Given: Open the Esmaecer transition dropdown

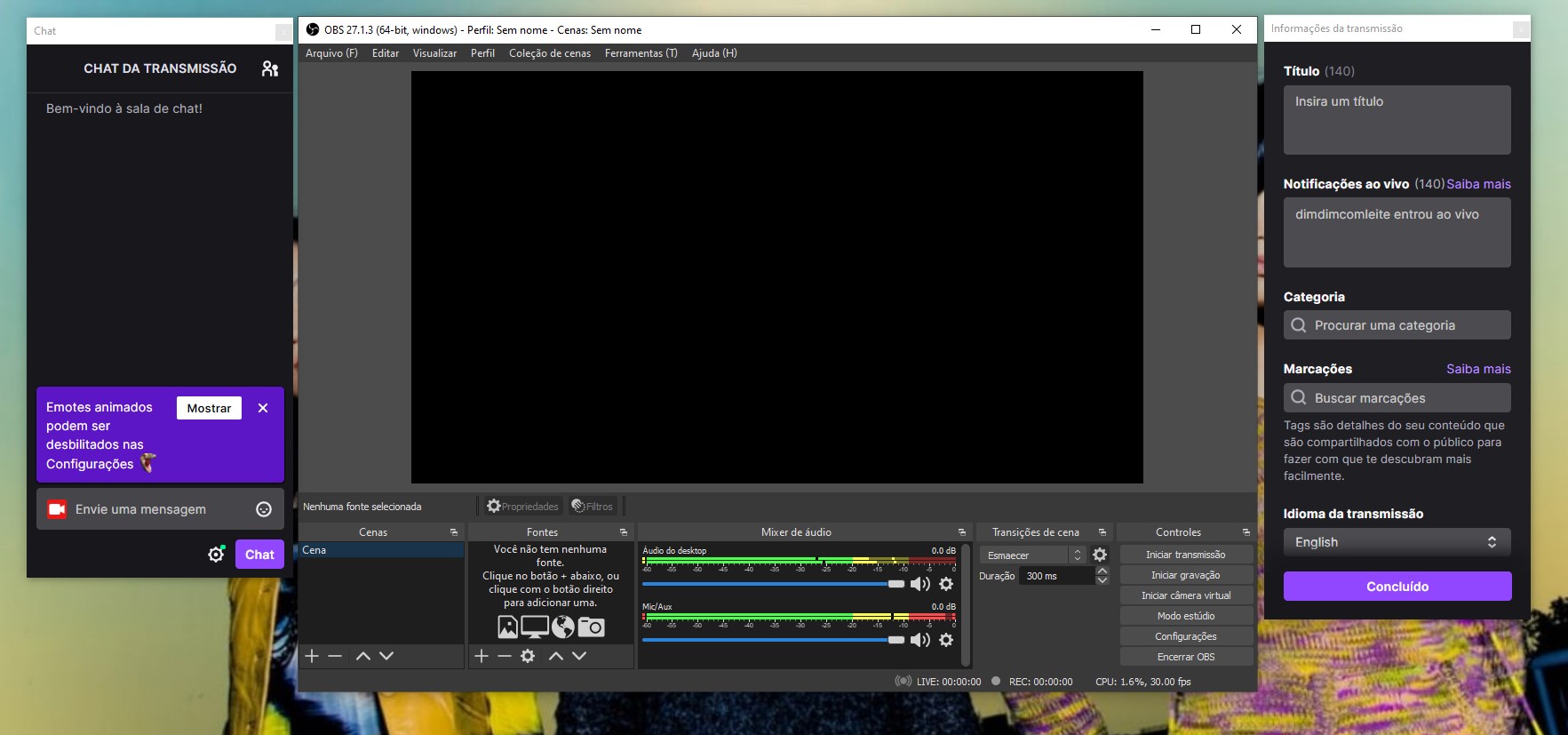Looking at the screenshot, I should click(1032, 555).
